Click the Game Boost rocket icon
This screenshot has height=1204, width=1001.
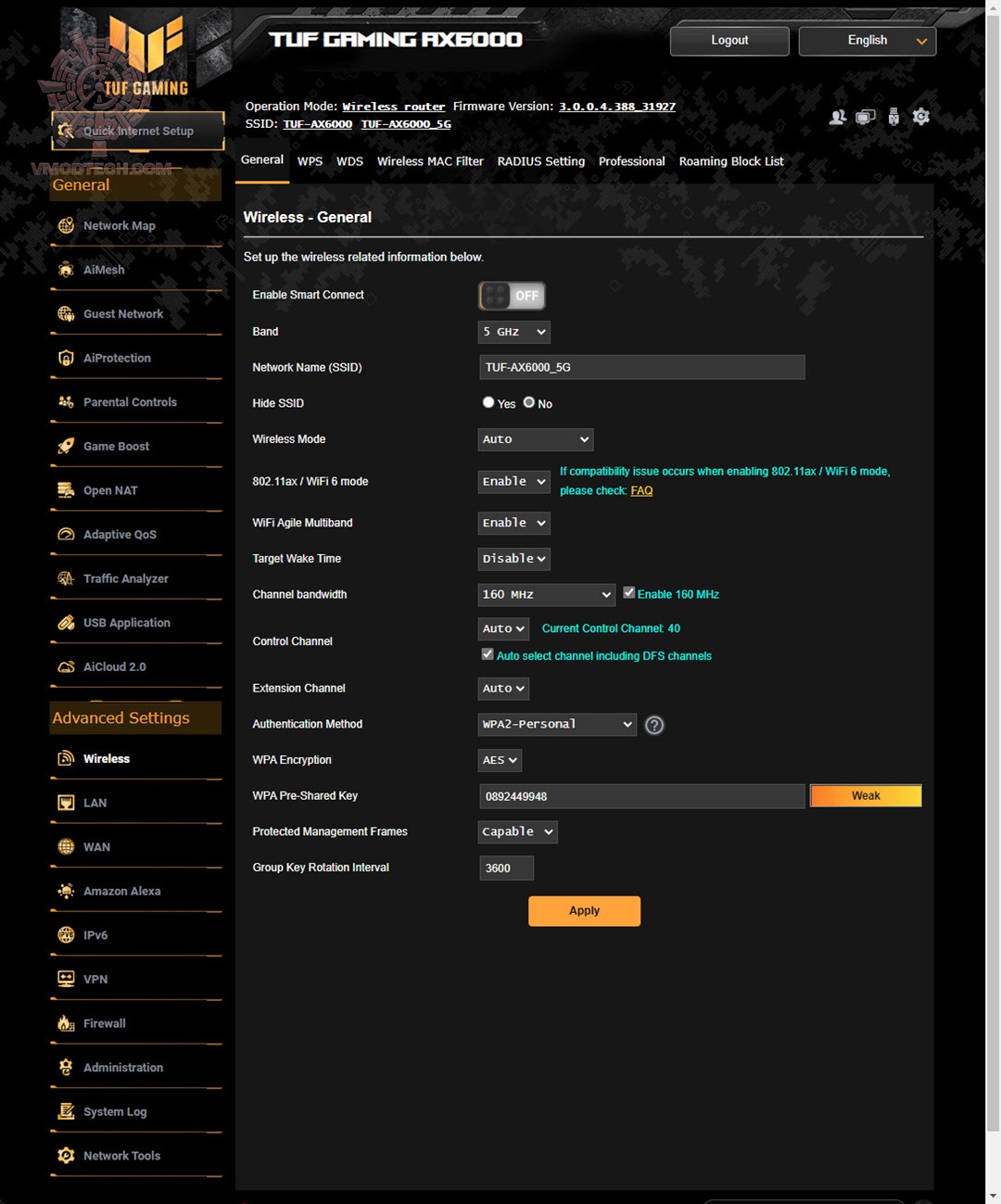(66, 446)
